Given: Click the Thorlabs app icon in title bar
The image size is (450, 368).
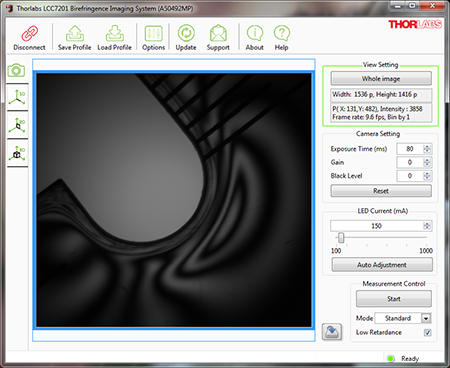Looking at the screenshot, I should [10, 8].
